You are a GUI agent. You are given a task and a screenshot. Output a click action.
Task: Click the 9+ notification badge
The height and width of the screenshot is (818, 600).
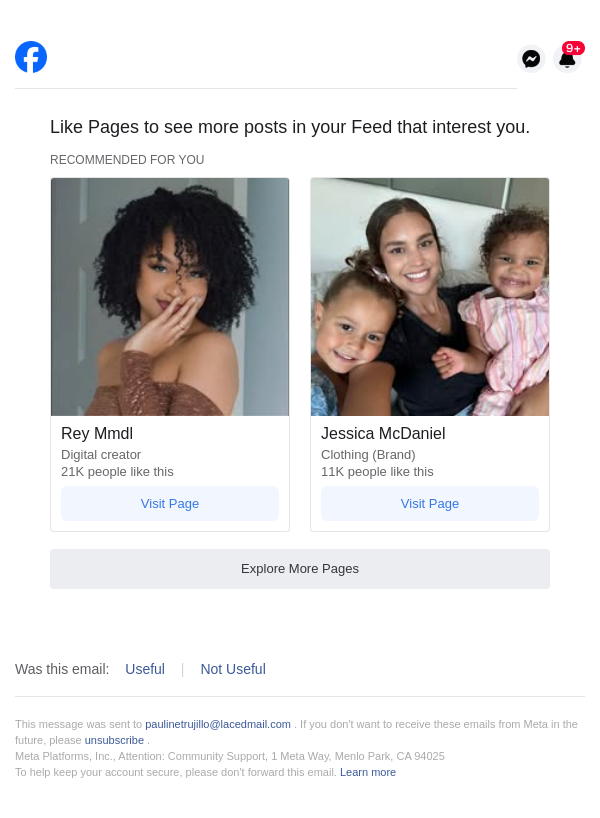573,48
